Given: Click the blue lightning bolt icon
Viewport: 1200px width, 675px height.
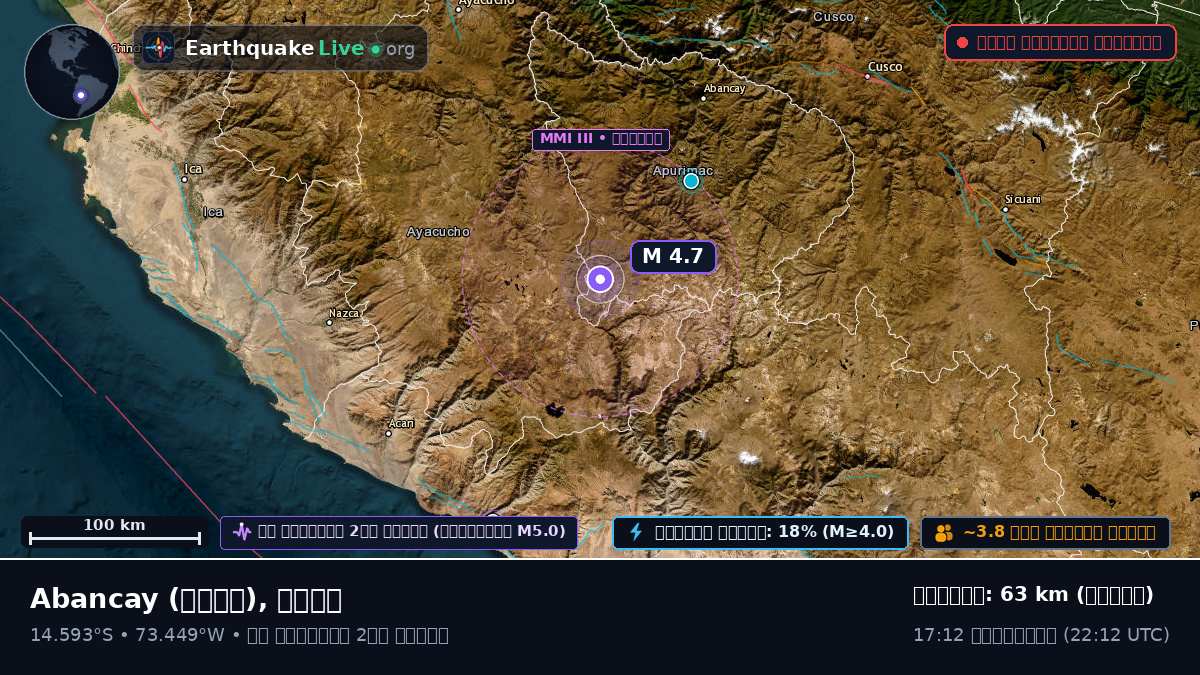Looking at the screenshot, I should pyautogui.click(x=636, y=532).
